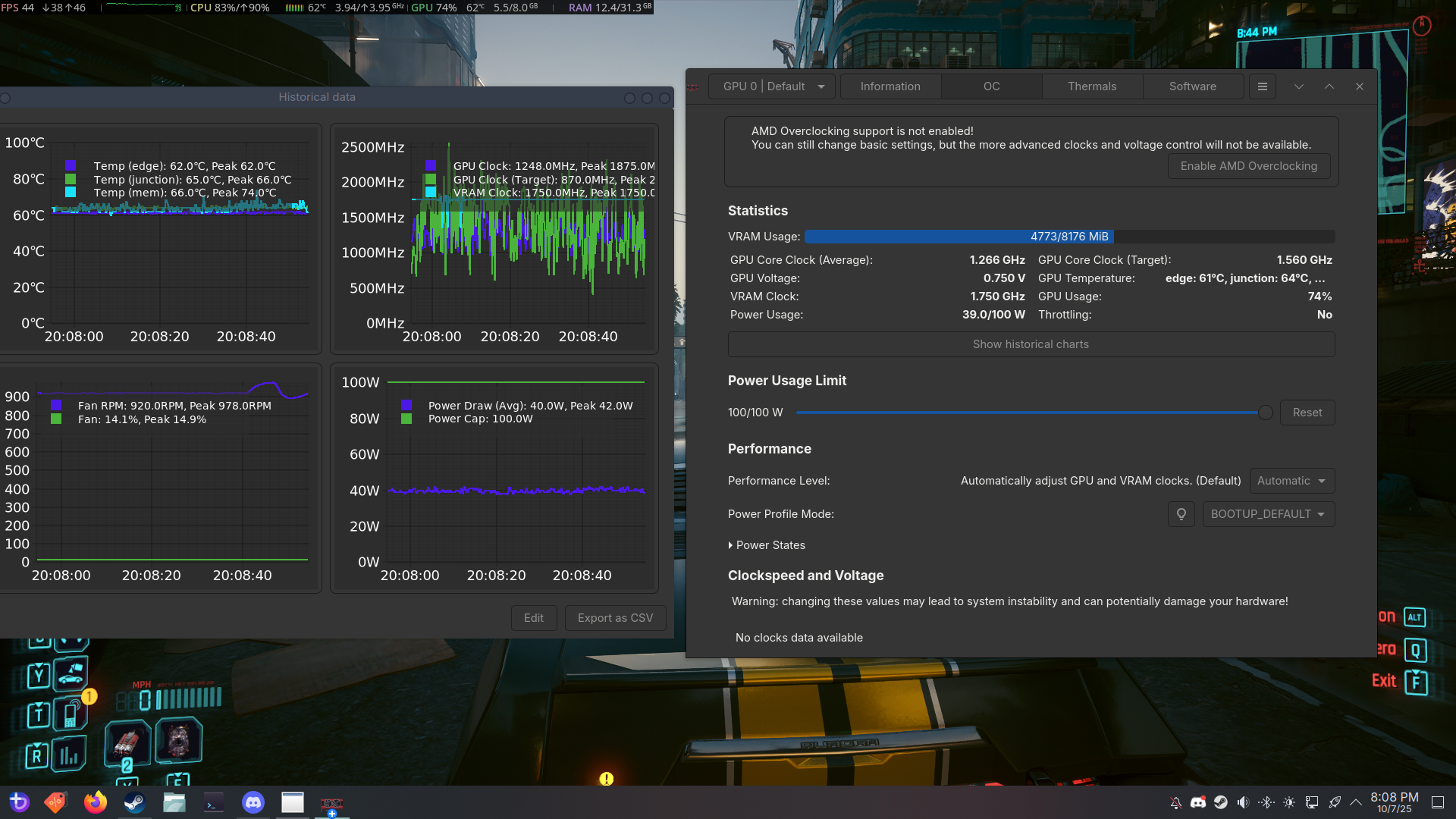Open the Automatic performance level dropdown
The width and height of the screenshot is (1456, 819).
(x=1291, y=481)
